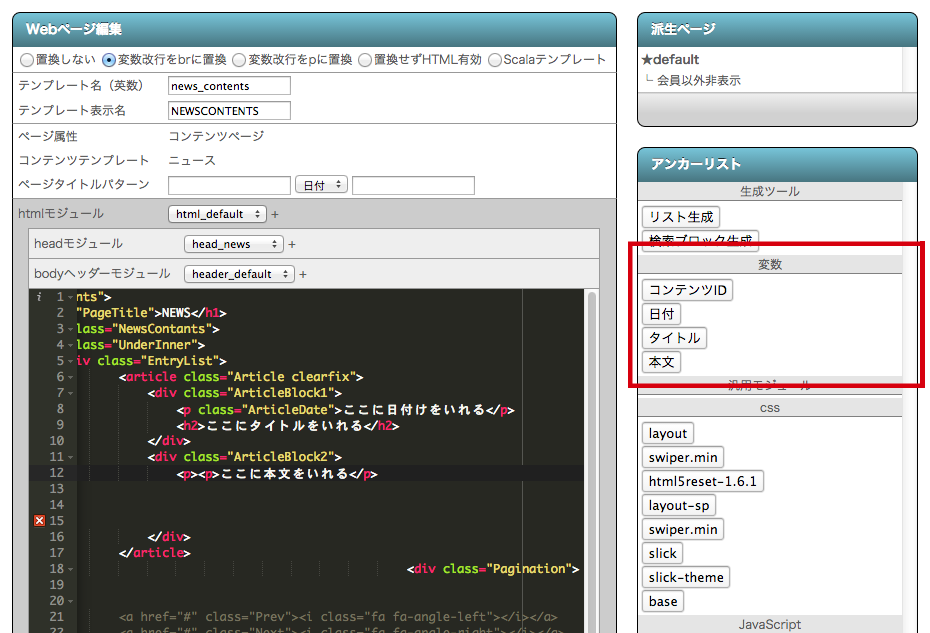The height and width of the screenshot is (633, 930).
Task: Click the テンプレート名 input field
Action: [230, 86]
